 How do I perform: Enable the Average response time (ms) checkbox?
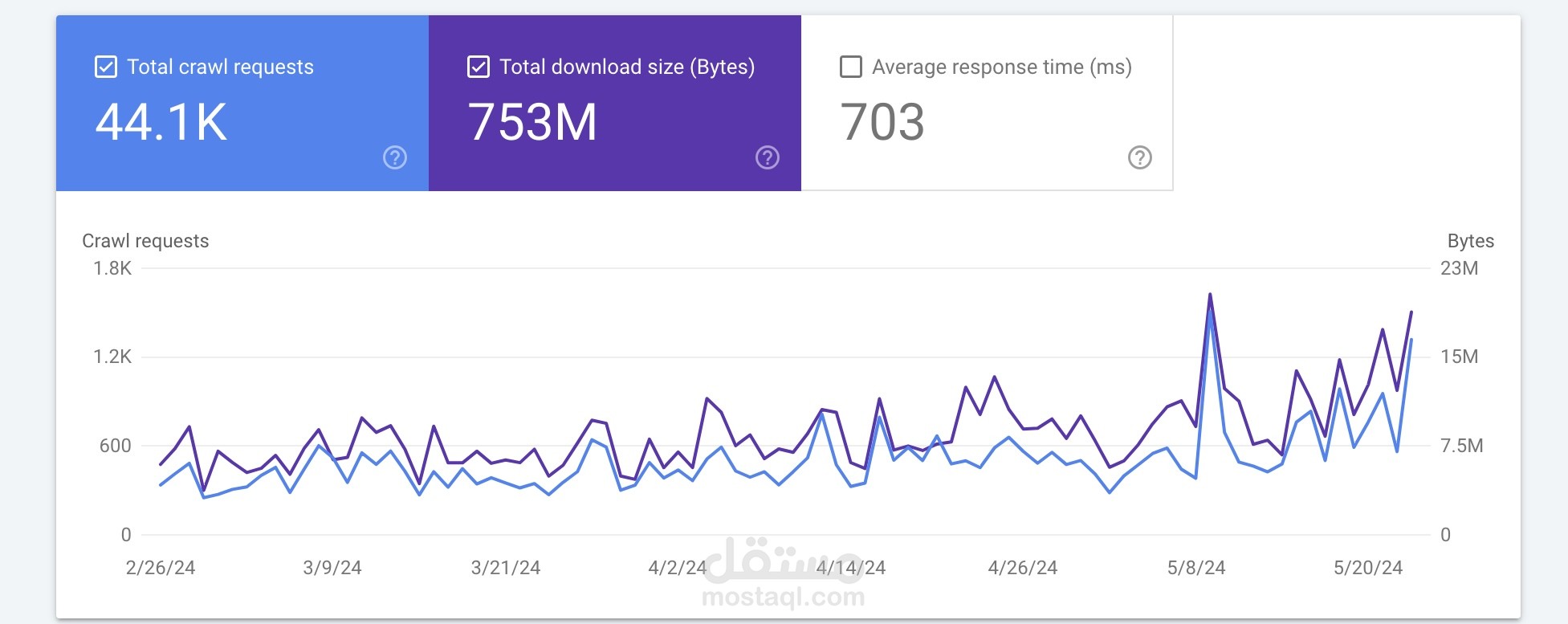tap(851, 67)
